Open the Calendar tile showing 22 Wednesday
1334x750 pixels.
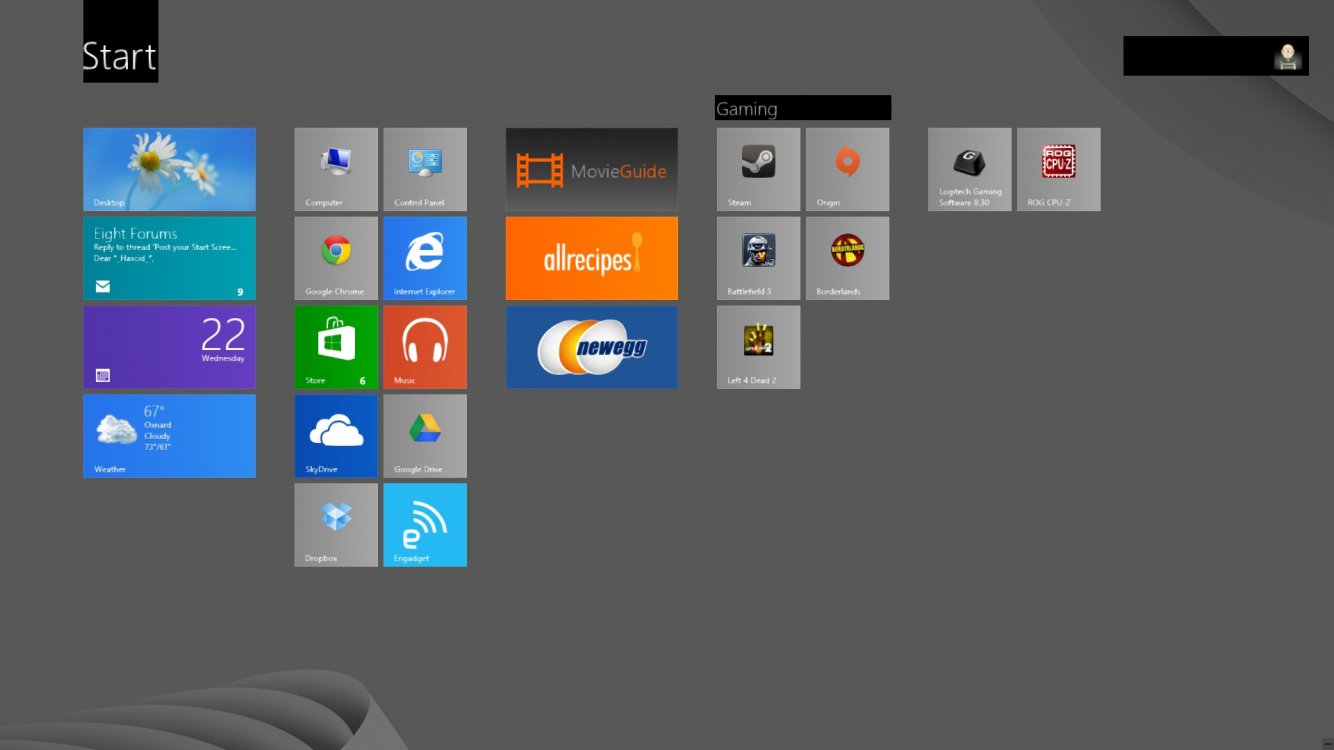[x=169, y=347]
